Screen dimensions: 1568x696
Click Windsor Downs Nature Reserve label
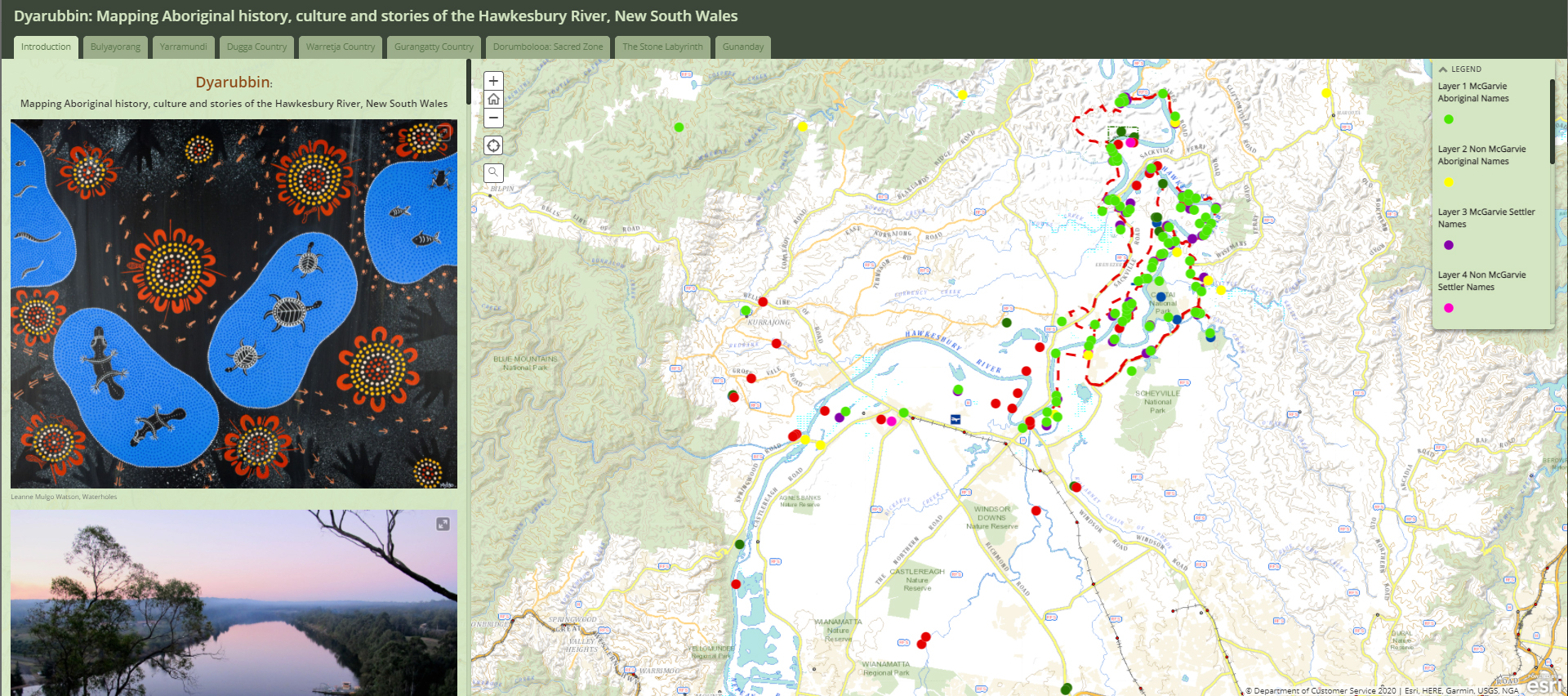point(992,518)
